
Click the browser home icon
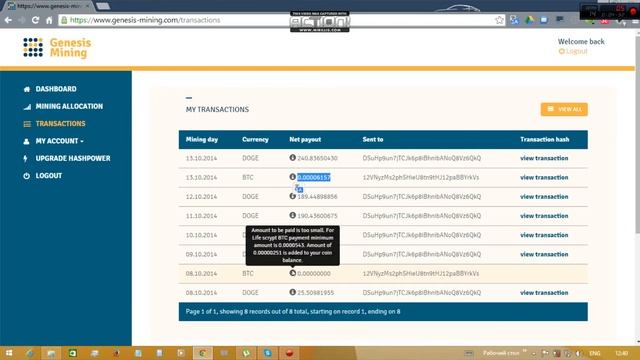tap(49, 20)
